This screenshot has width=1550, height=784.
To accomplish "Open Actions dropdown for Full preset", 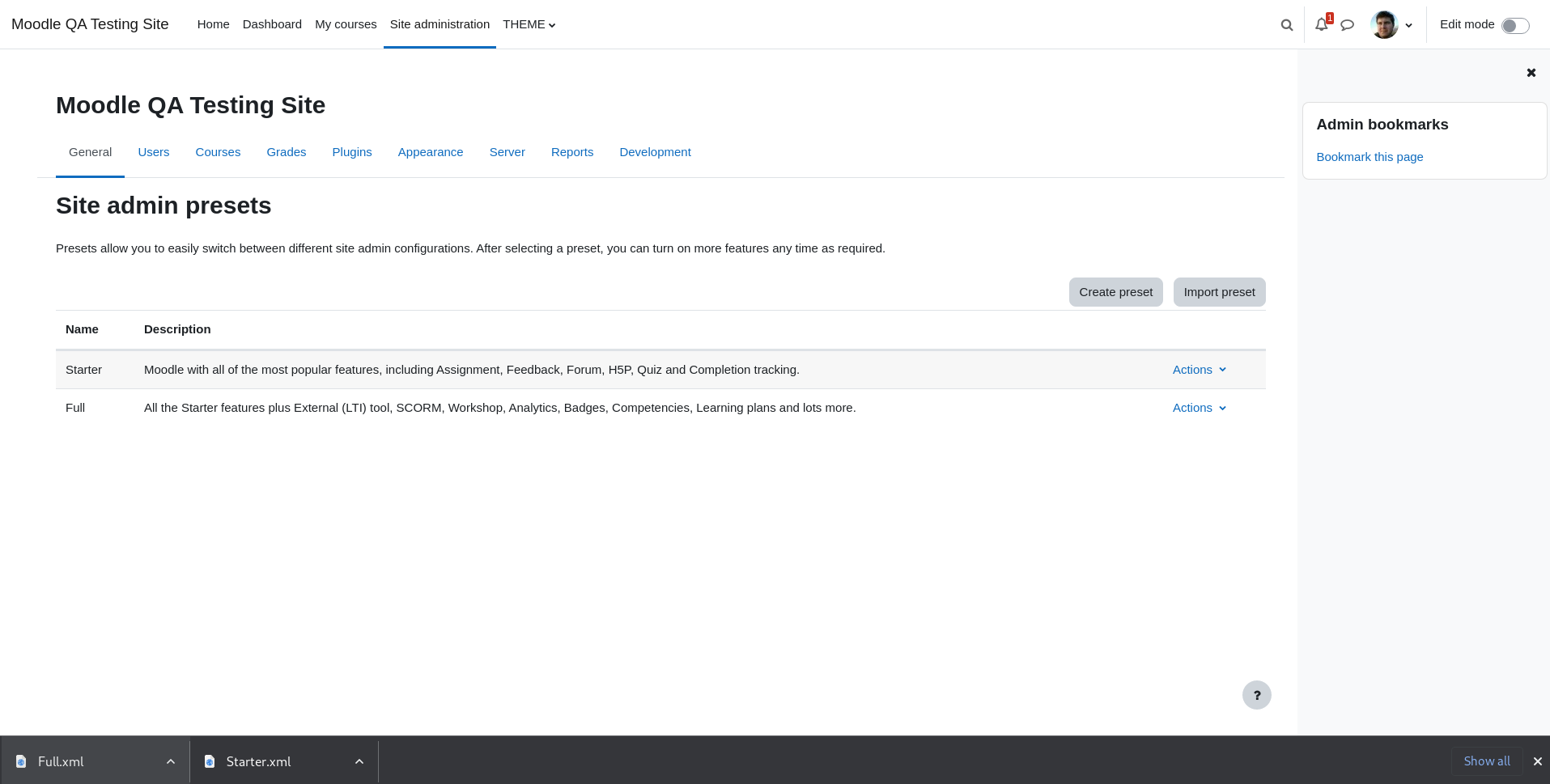I will point(1200,408).
